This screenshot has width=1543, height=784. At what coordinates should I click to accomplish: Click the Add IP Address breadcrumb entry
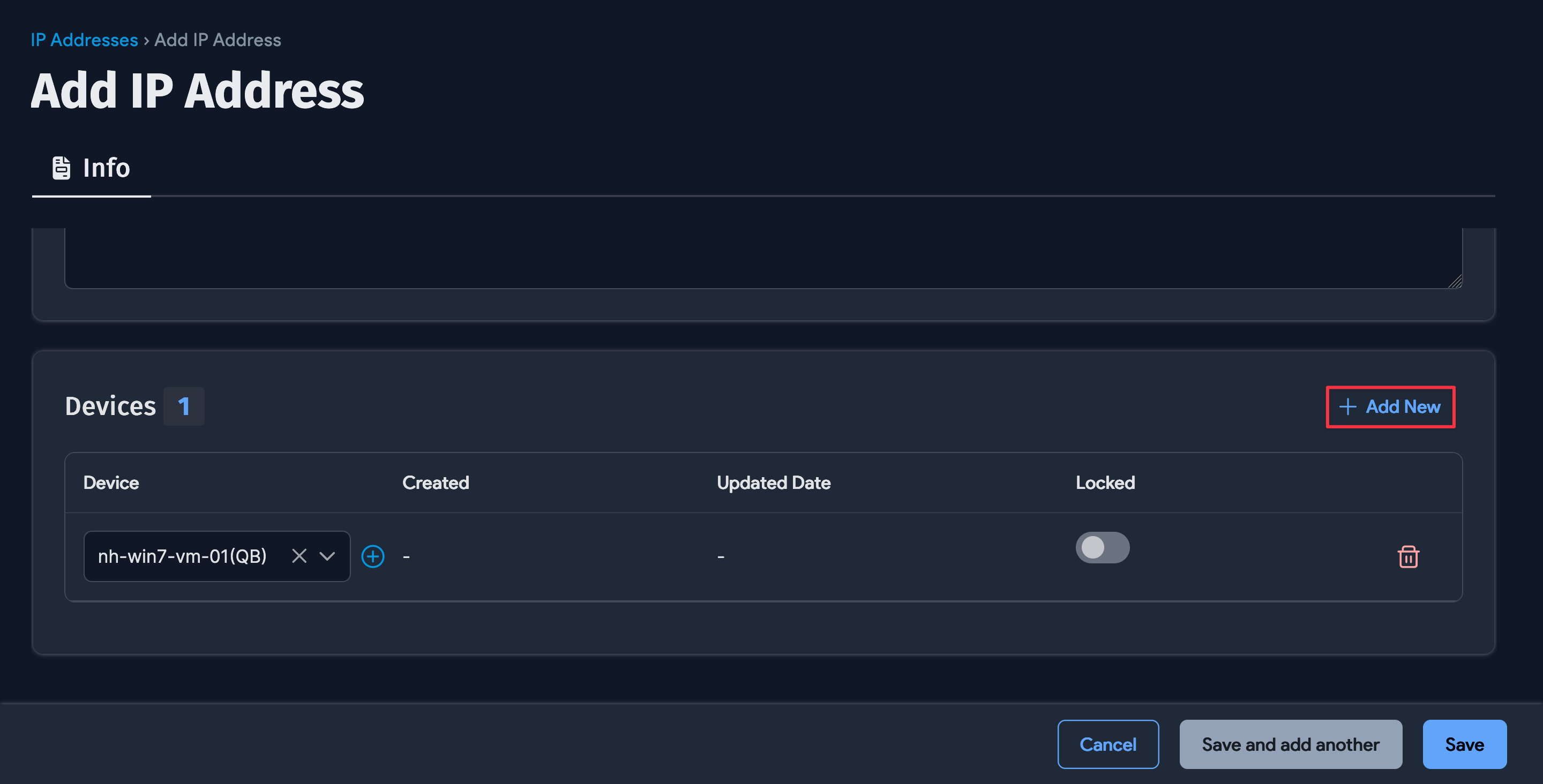pyautogui.click(x=218, y=40)
